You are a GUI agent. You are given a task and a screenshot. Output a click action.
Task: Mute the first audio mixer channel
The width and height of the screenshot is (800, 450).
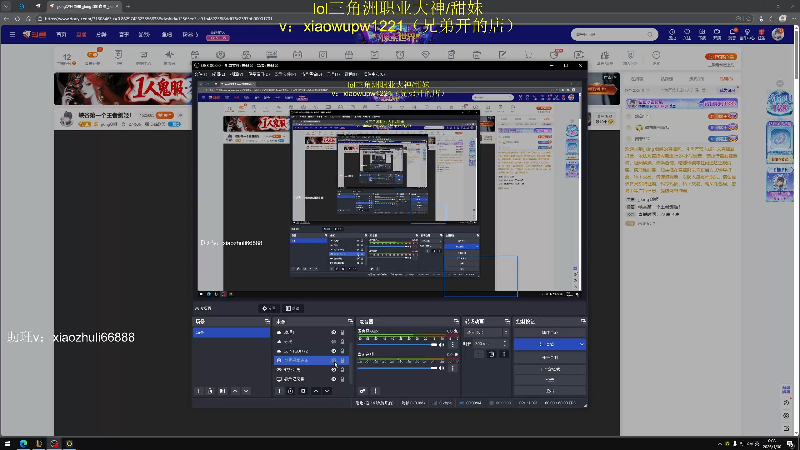[x=441, y=345]
